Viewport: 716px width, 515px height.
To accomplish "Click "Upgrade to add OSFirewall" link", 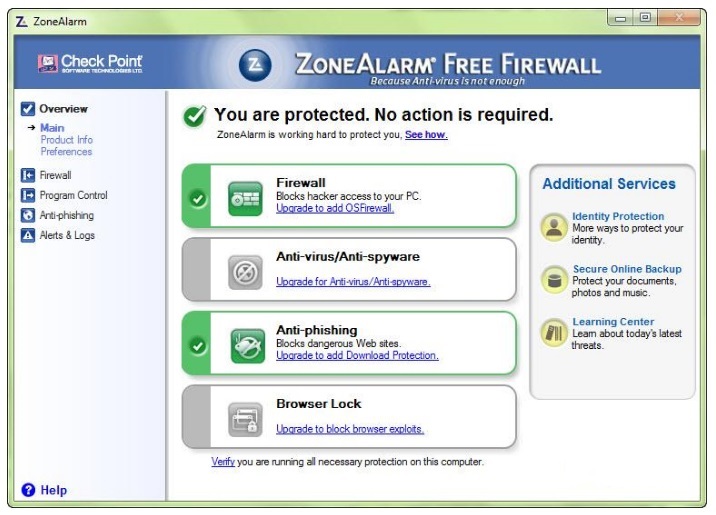I will (x=335, y=208).
